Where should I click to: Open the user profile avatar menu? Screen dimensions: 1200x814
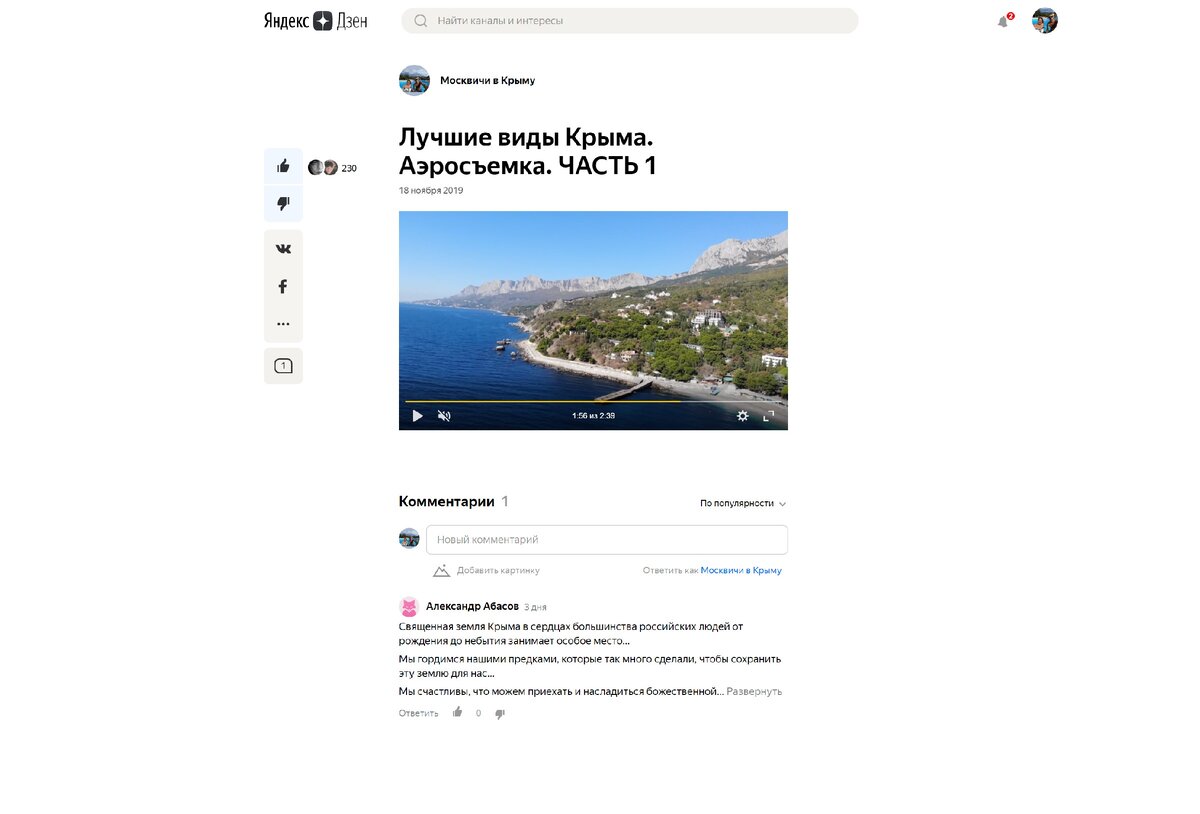(x=1045, y=21)
